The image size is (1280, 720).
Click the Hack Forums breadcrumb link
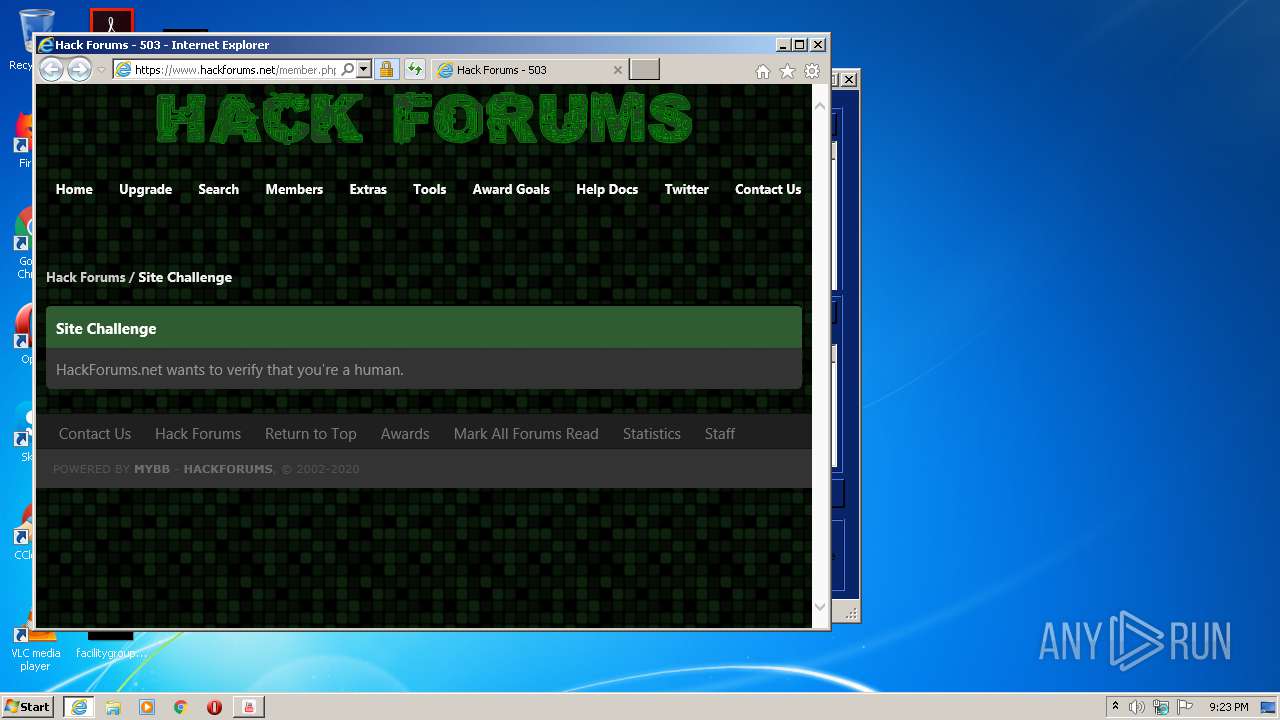(86, 277)
